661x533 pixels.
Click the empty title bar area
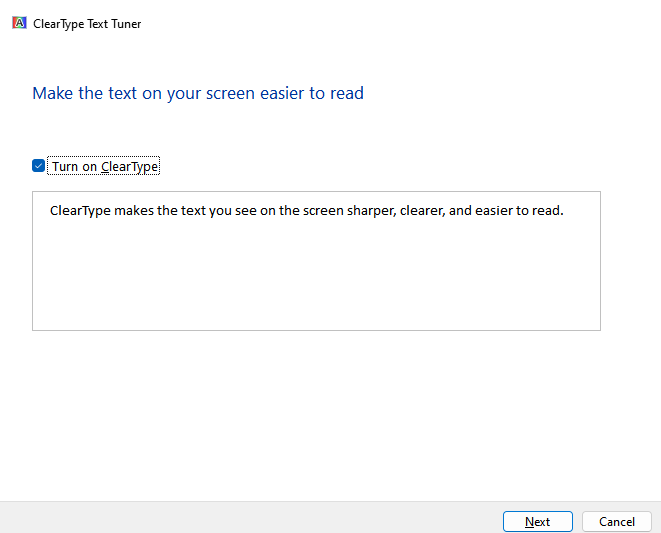pos(400,23)
